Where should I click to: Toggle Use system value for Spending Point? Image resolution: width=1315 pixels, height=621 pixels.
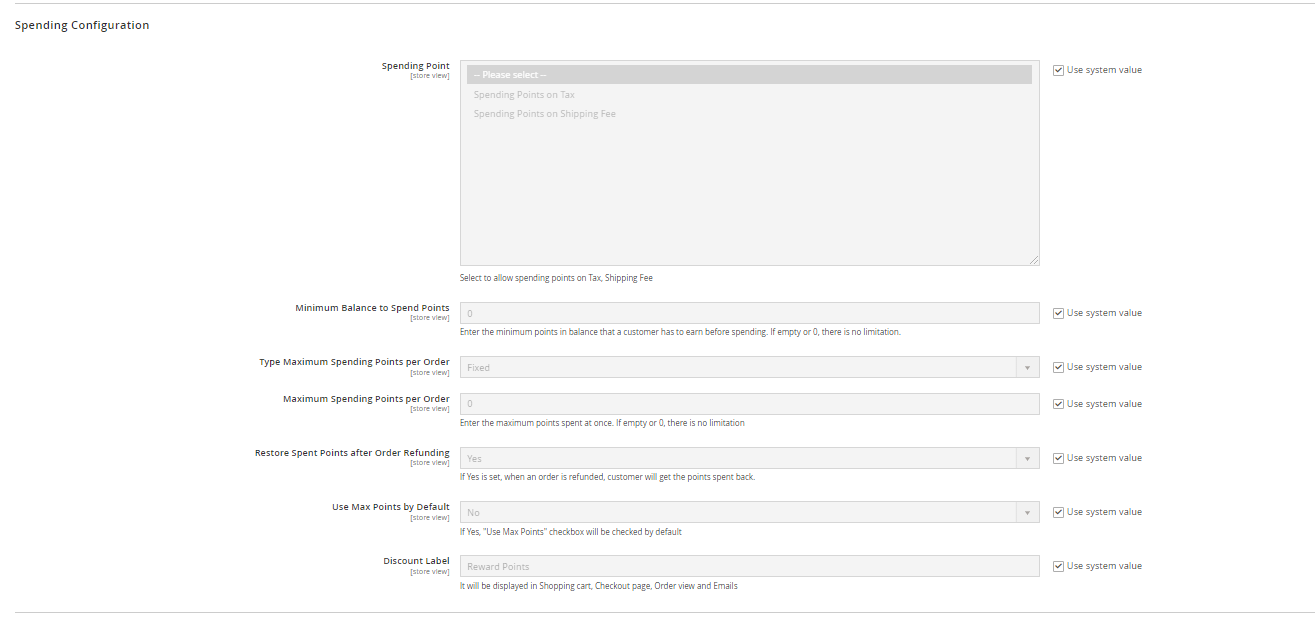pyautogui.click(x=1058, y=70)
